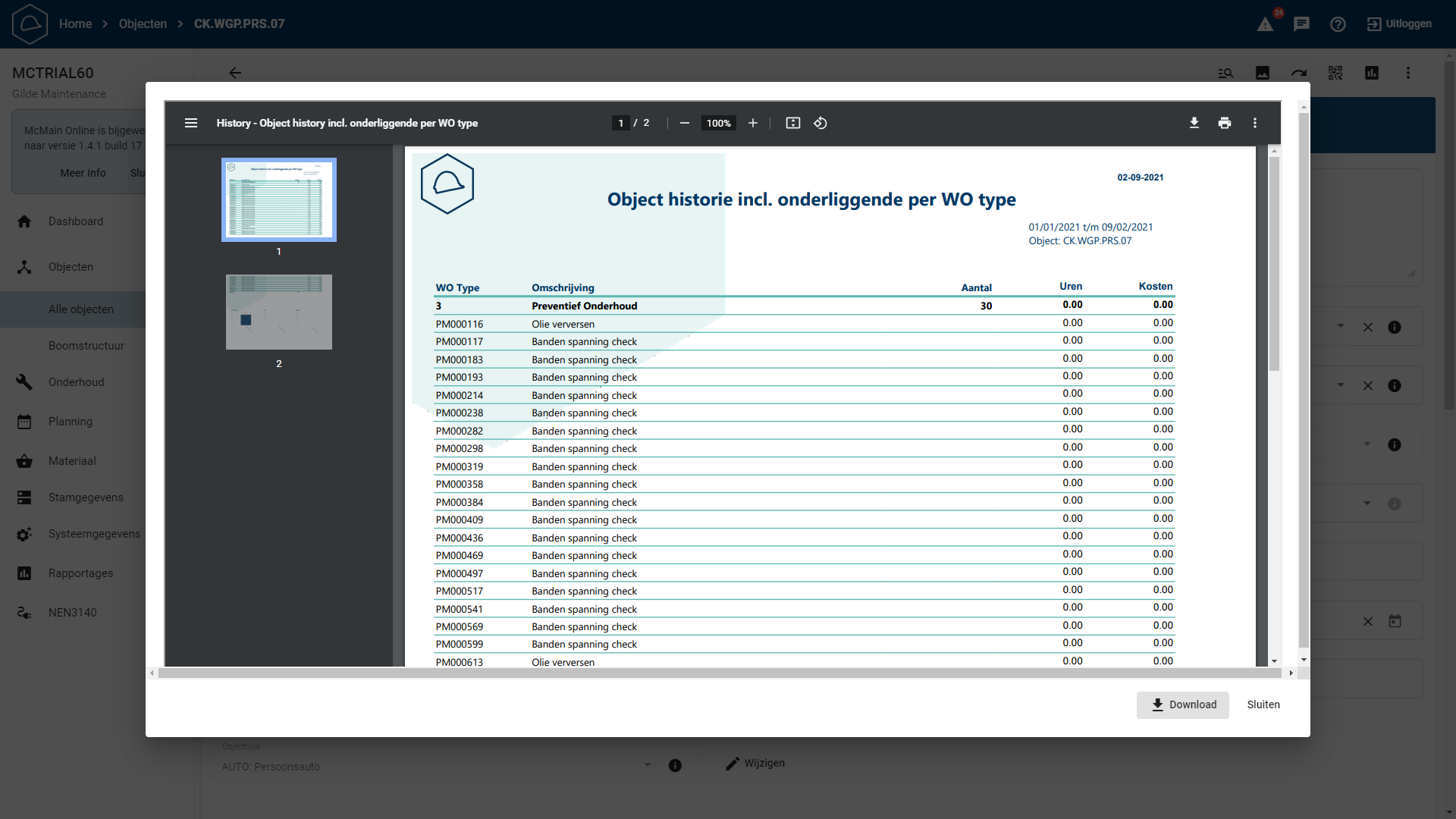This screenshot has width=1456, height=819.
Task: Click the page number input field
Action: point(621,123)
